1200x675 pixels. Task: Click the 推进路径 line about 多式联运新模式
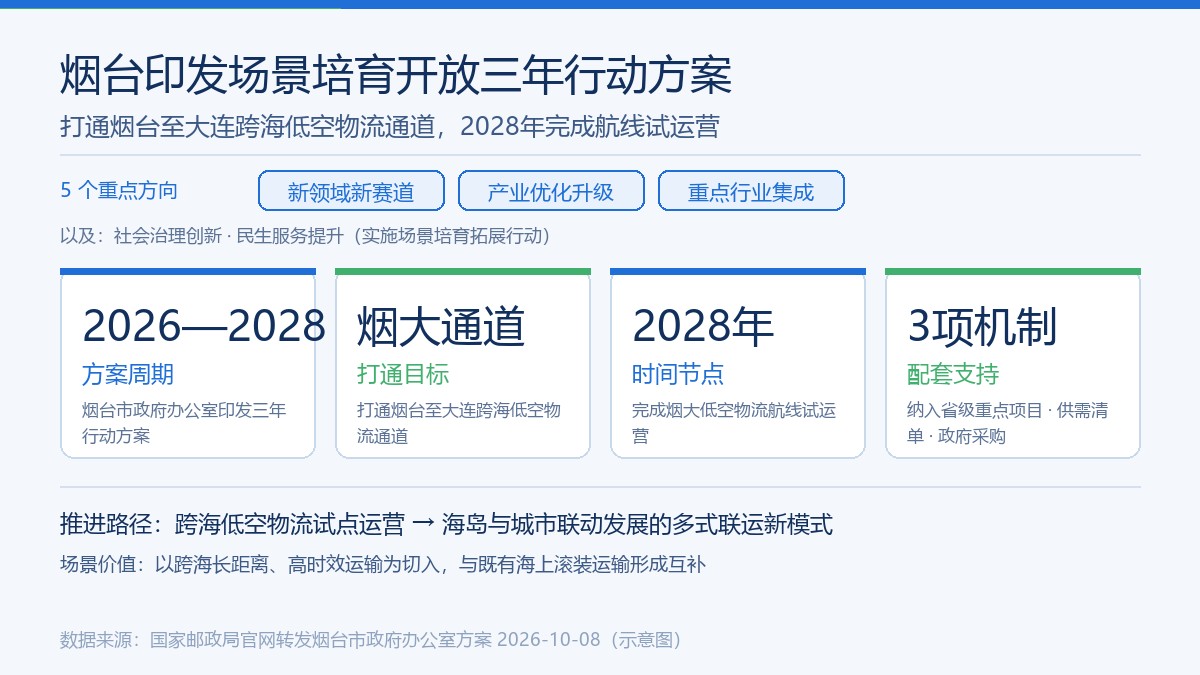[x=446, y=524]
